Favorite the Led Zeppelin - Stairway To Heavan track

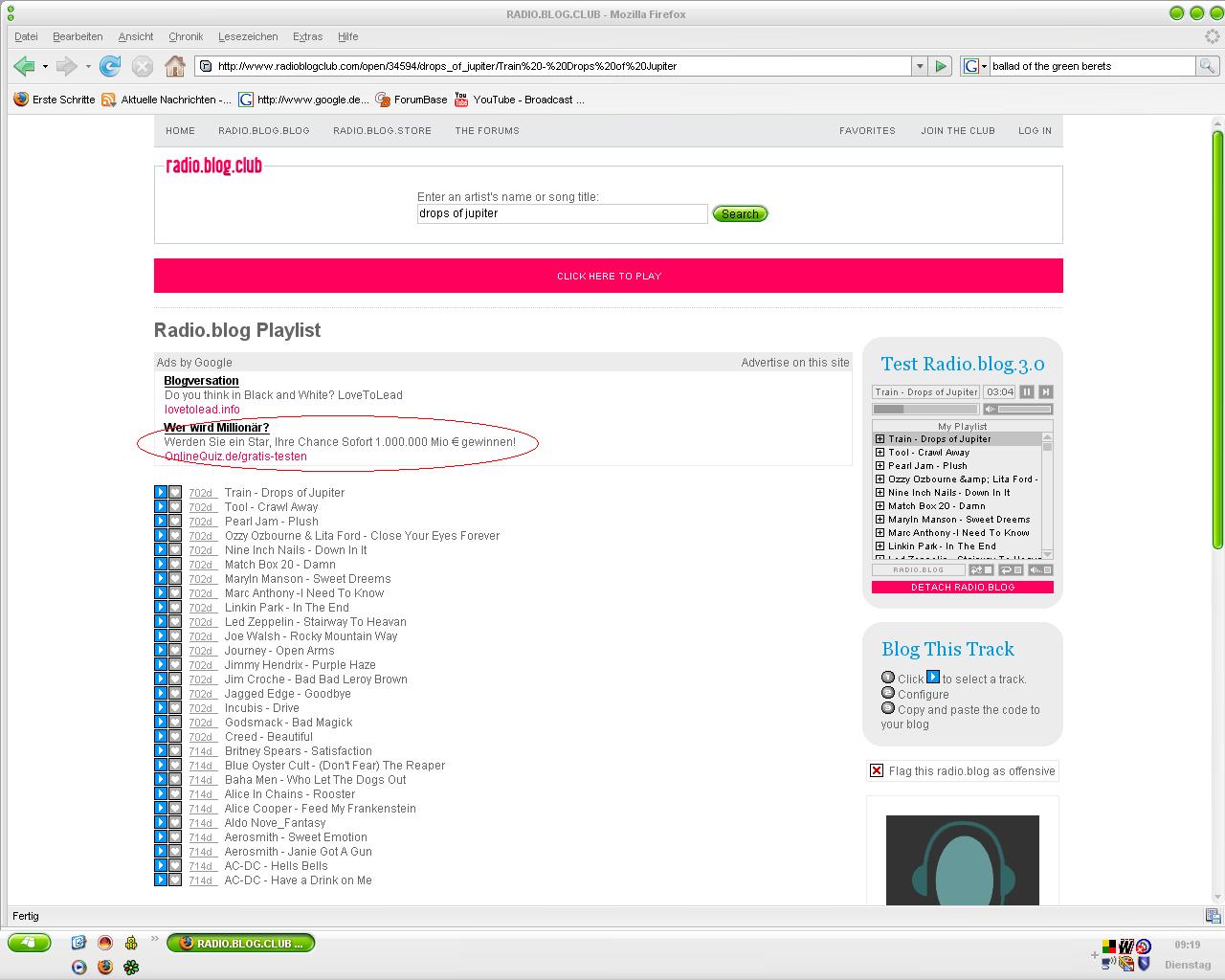pos(175,621)
